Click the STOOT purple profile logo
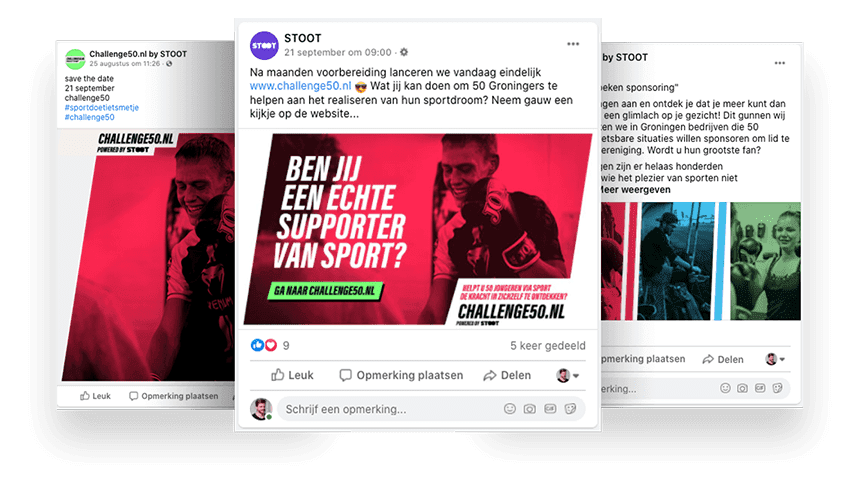Viewport: 860px width, 490px height. pos(264,46)
